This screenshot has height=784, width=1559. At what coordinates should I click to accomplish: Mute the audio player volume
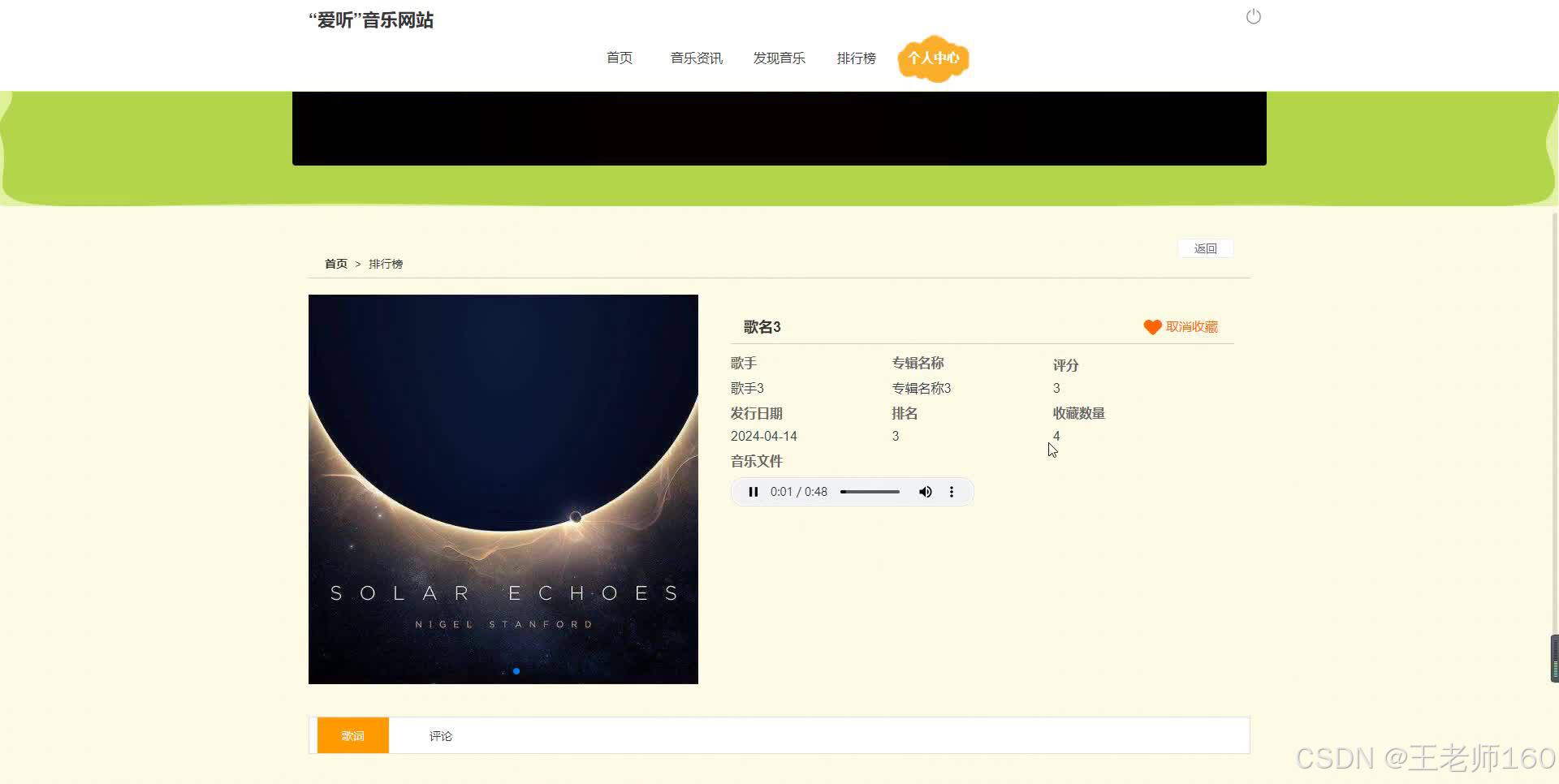(925, 492)
